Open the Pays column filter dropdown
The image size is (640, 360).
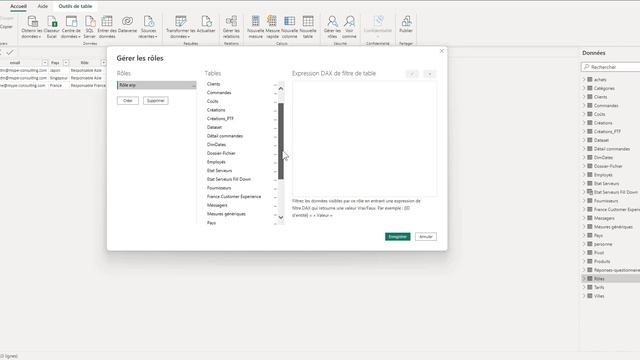[x=66, y=62]
